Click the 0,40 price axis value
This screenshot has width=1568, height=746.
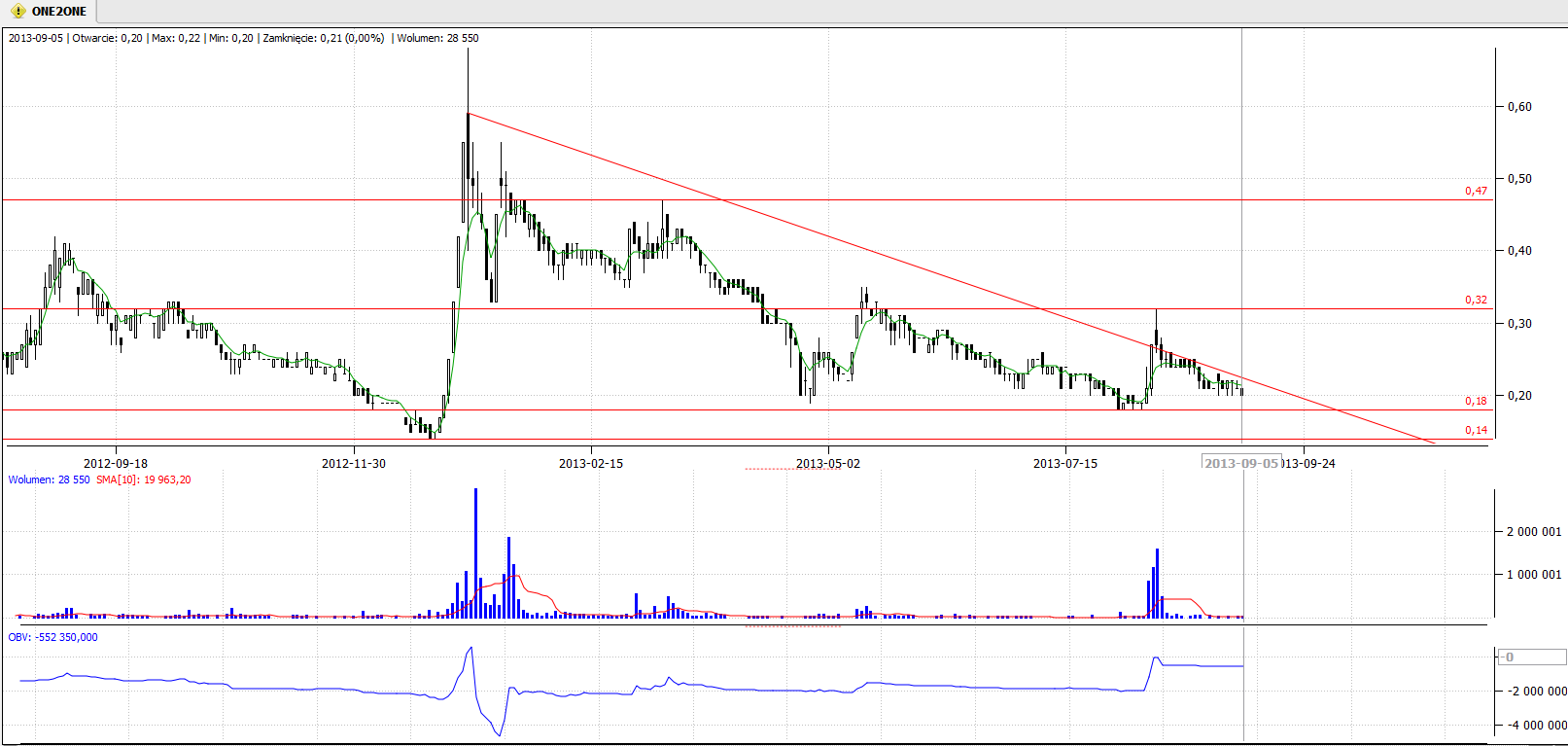(x=1519, y=251)
